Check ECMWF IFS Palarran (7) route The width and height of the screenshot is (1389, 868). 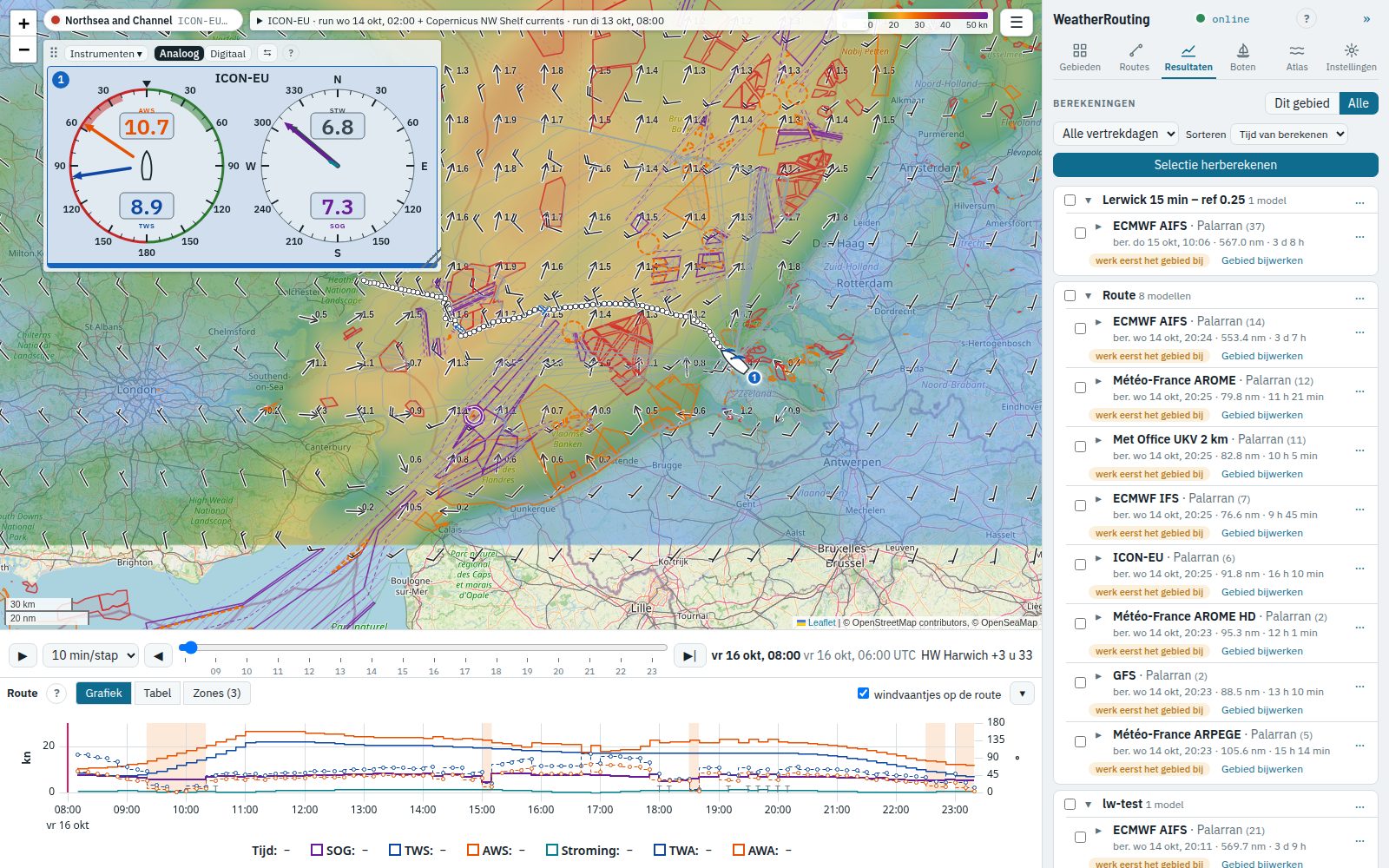[x=1080, y=505]
